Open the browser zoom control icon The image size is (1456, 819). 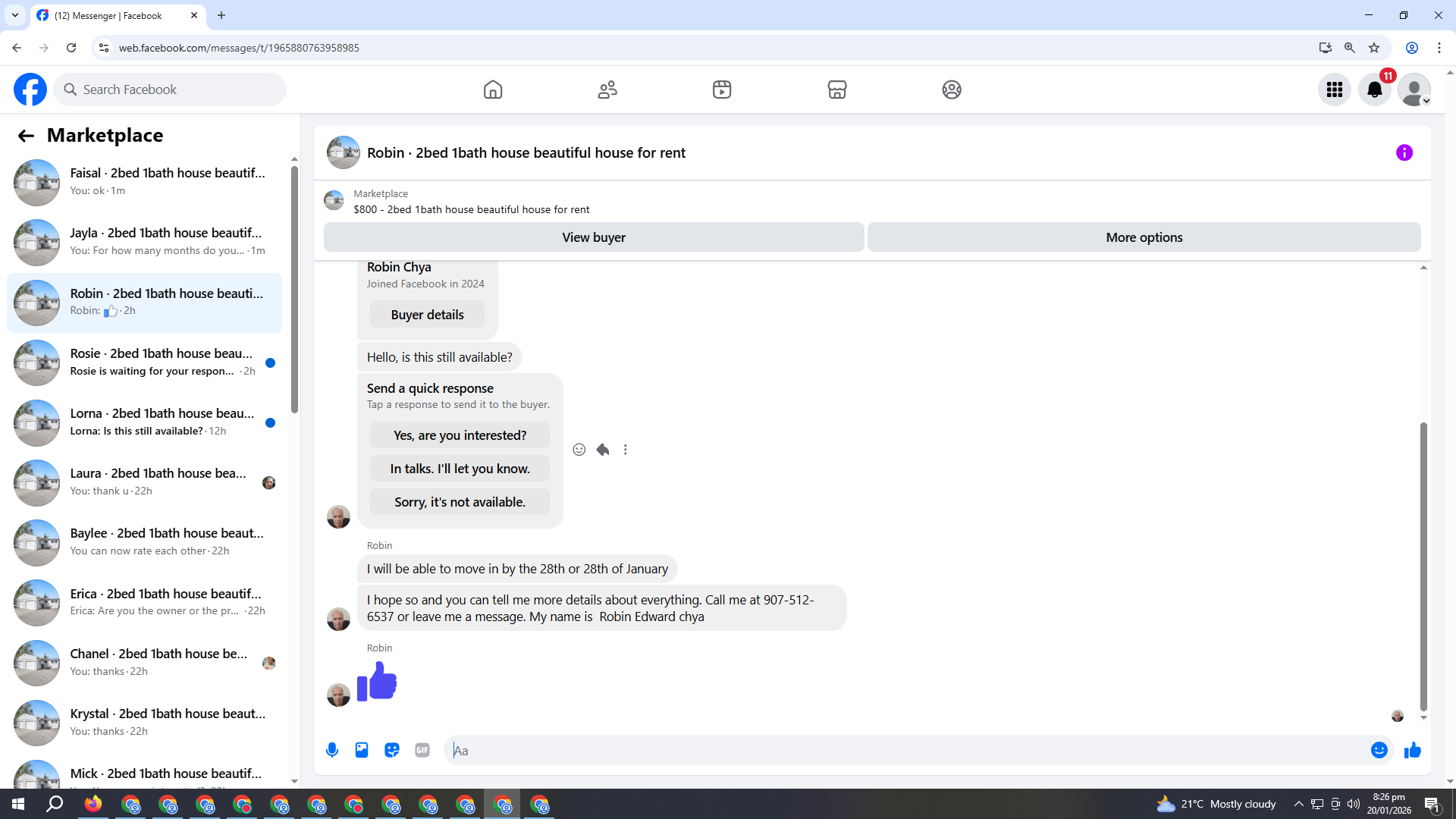1349,48
